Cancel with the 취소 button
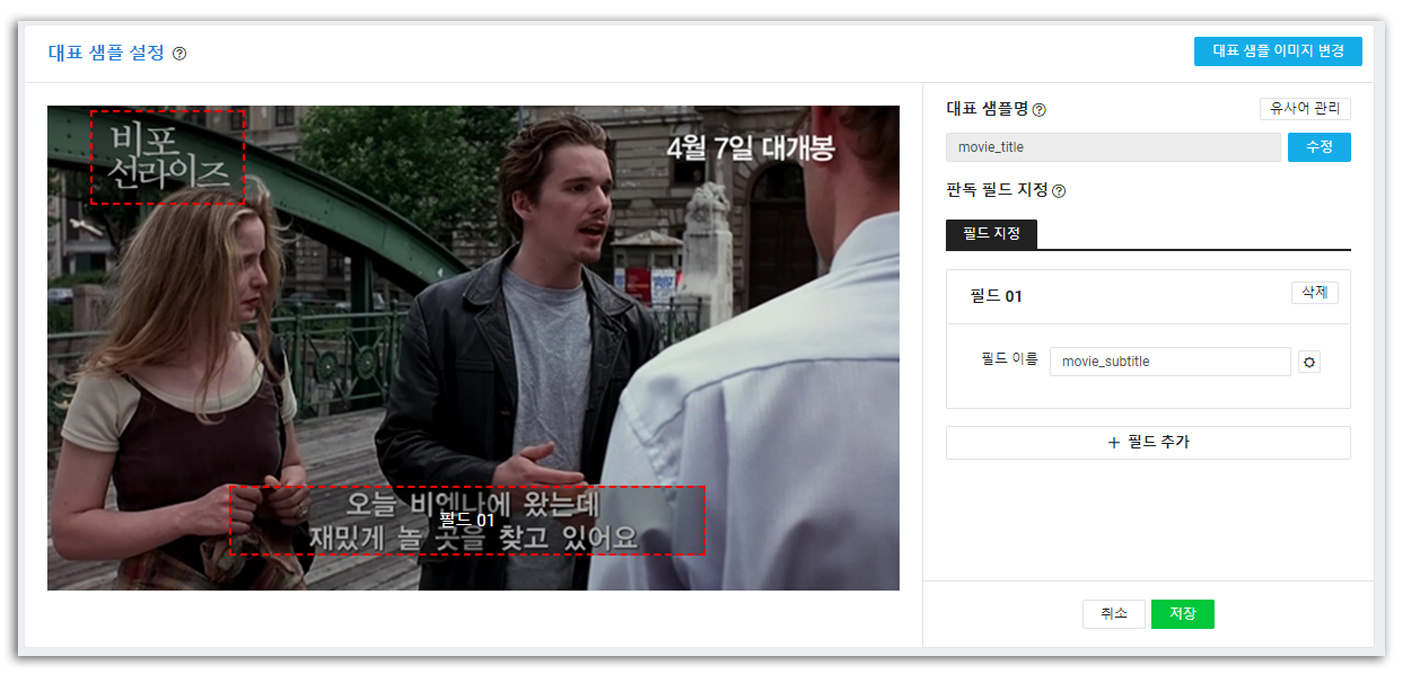The width and height of the screenshot is (1402, 683). click(x=1113, y=614)
